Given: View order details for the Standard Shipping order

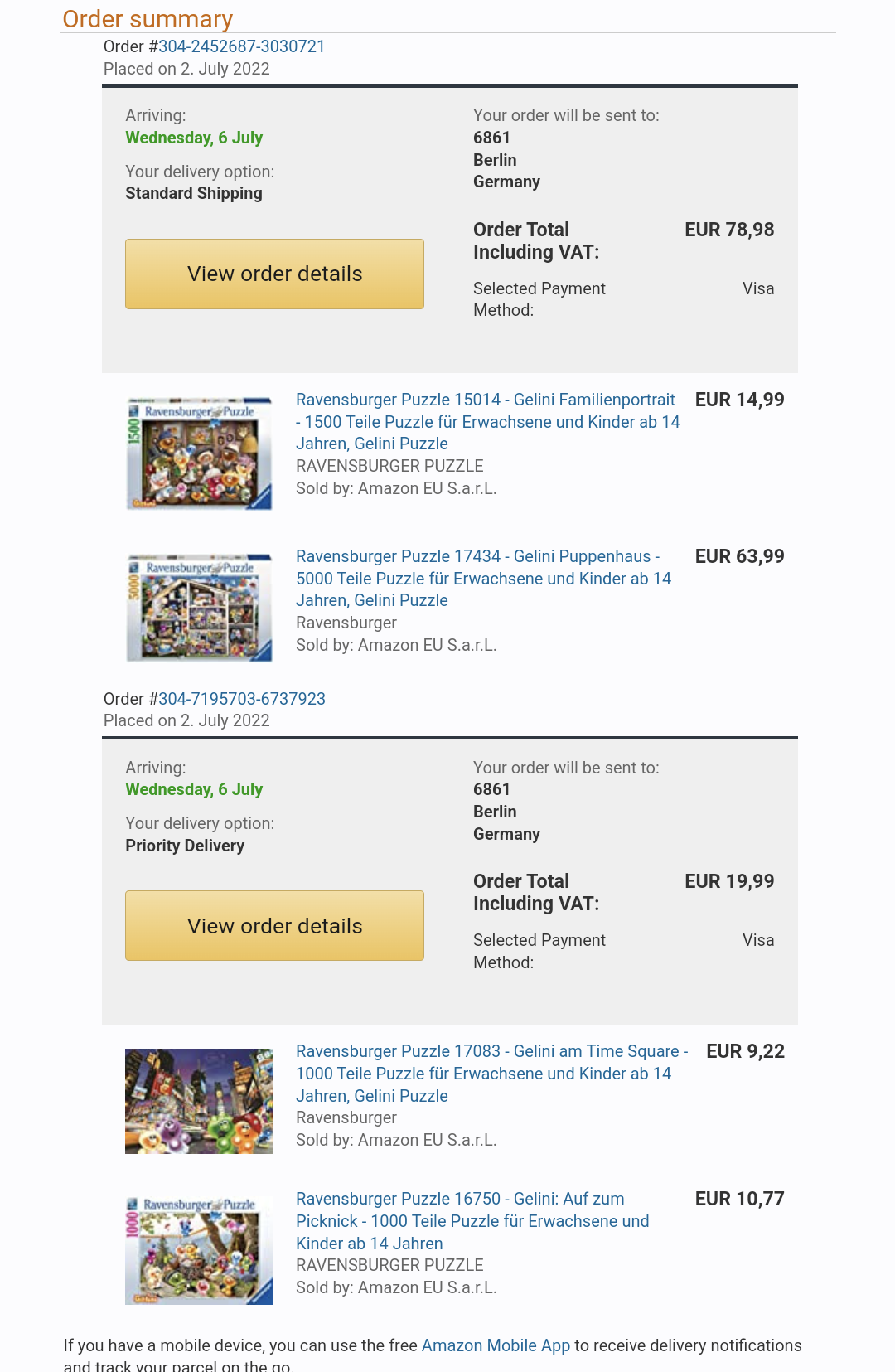Looking at the screenshot, I should coord(274,274).
